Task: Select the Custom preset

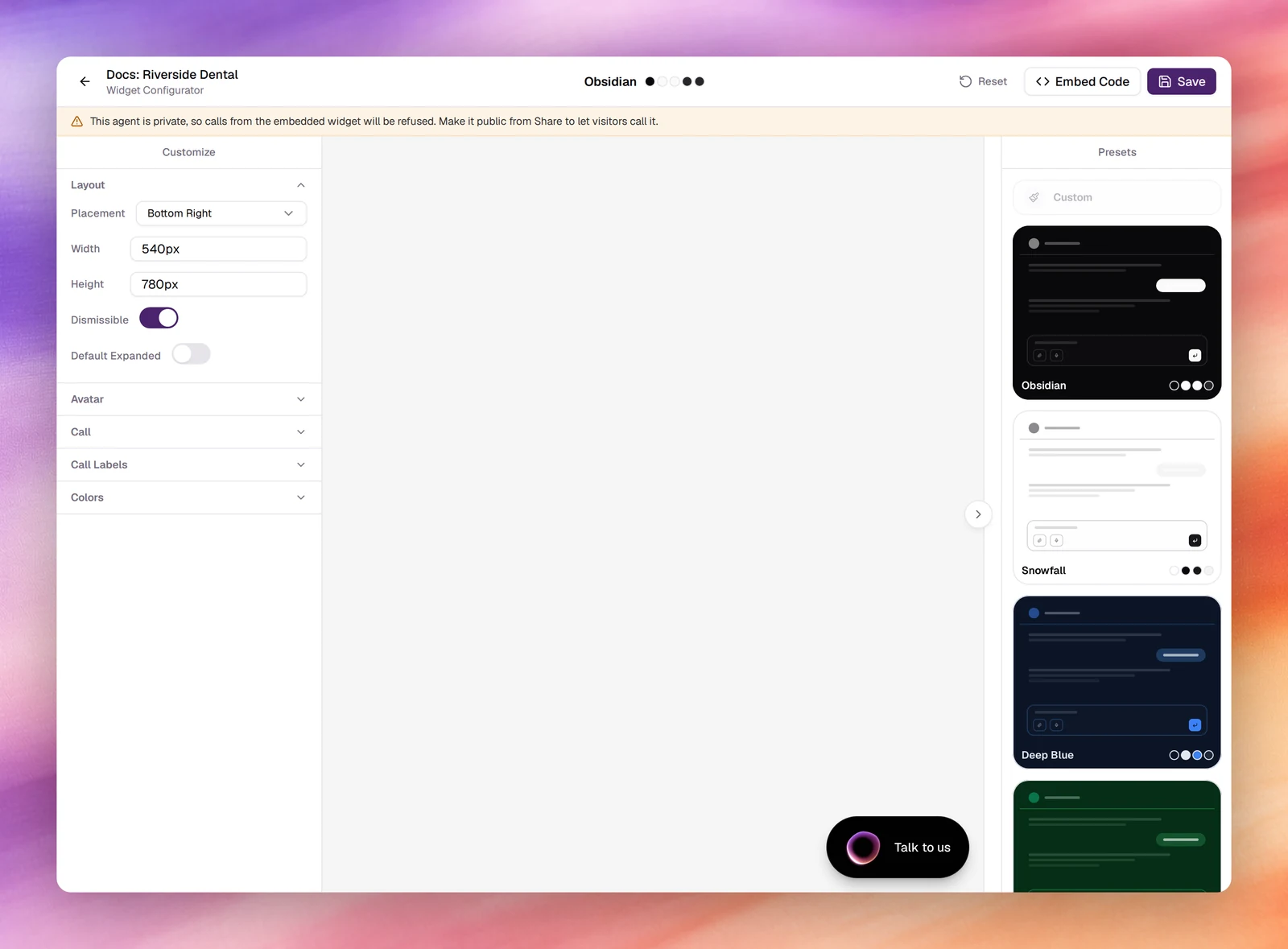Action: coord(1117,197)
